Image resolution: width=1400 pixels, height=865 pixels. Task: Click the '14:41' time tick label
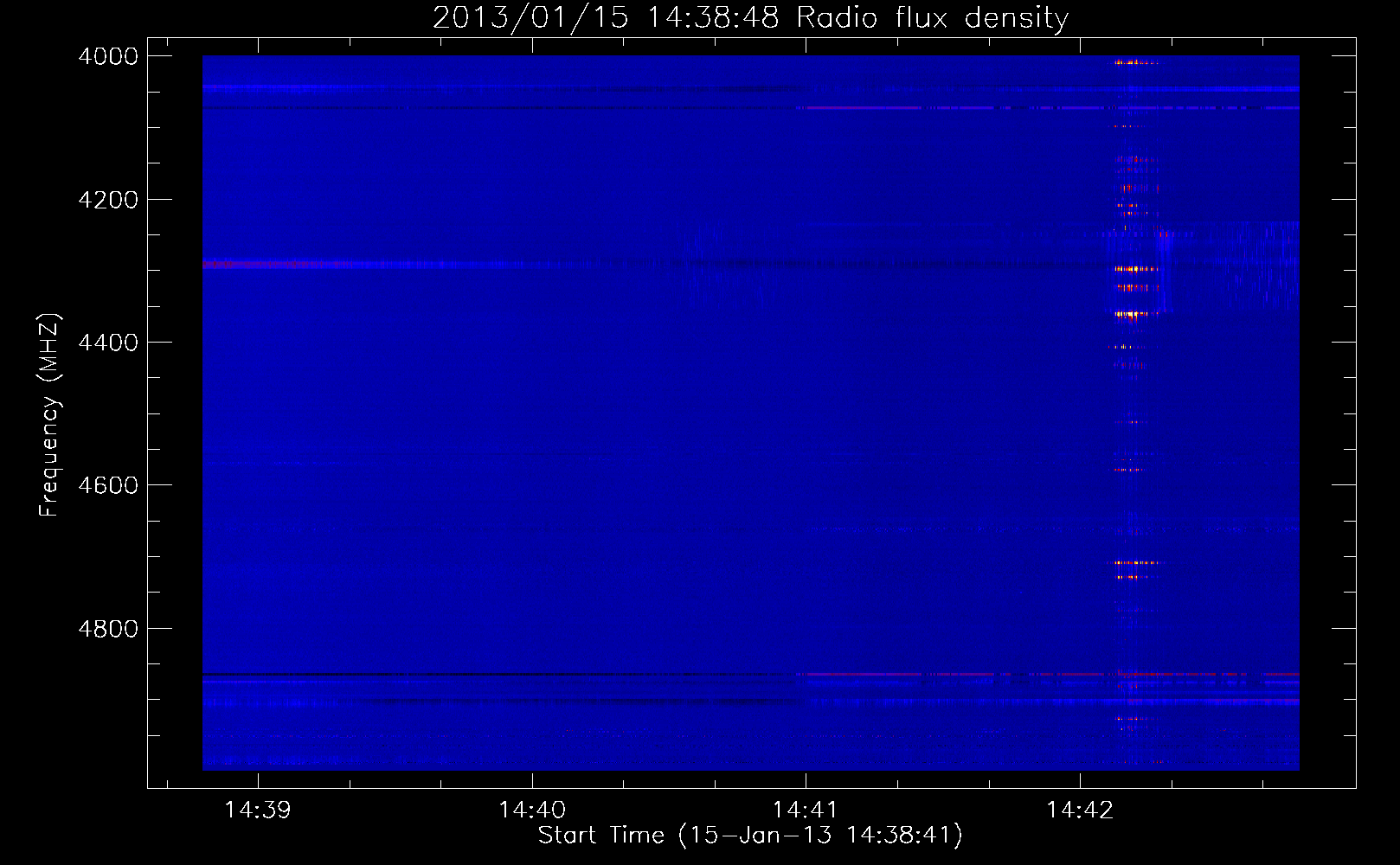pyautogui.click(x=806, y=810)
